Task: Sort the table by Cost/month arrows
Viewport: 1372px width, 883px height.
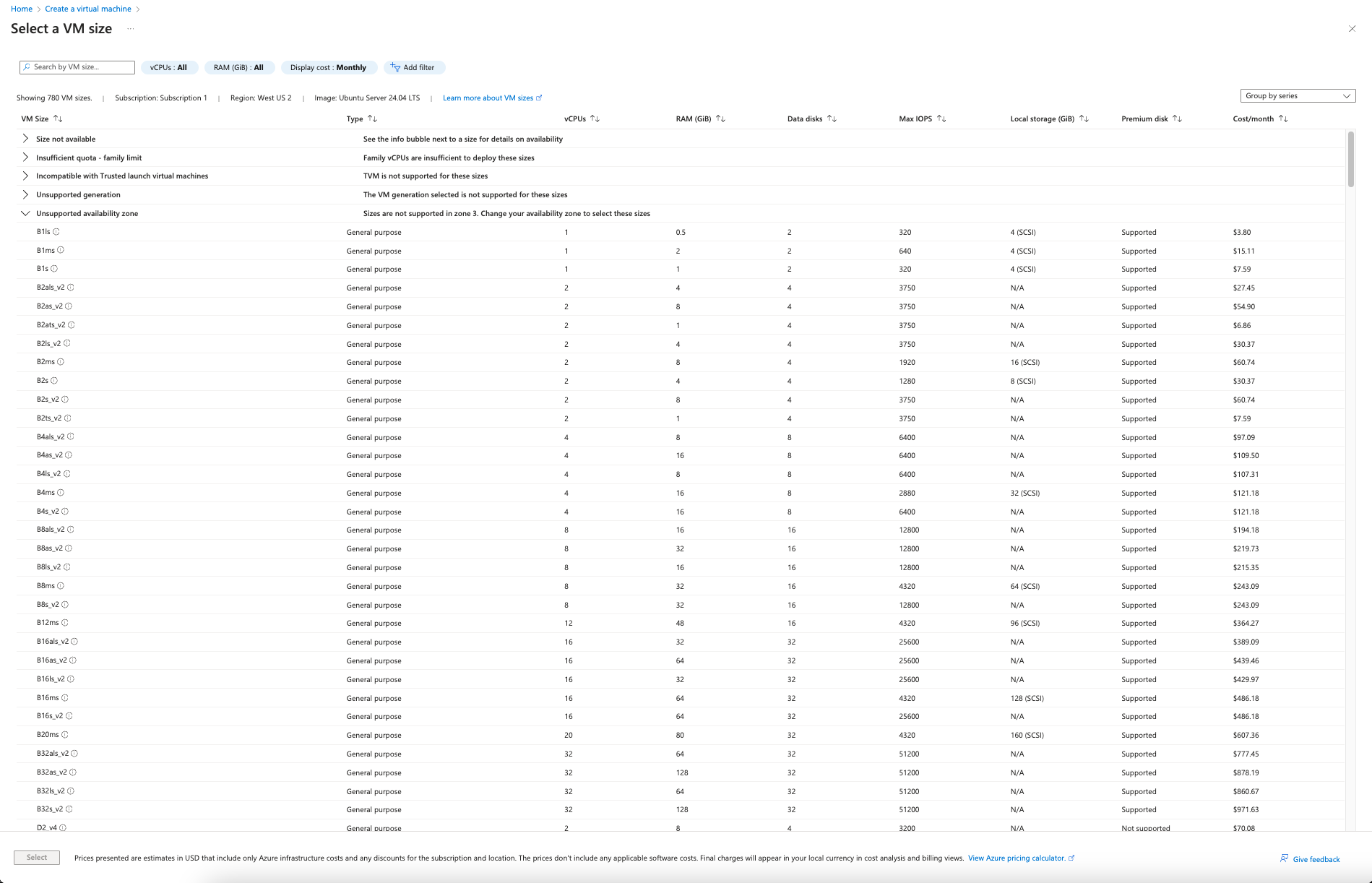Action: pos(1283,119)
